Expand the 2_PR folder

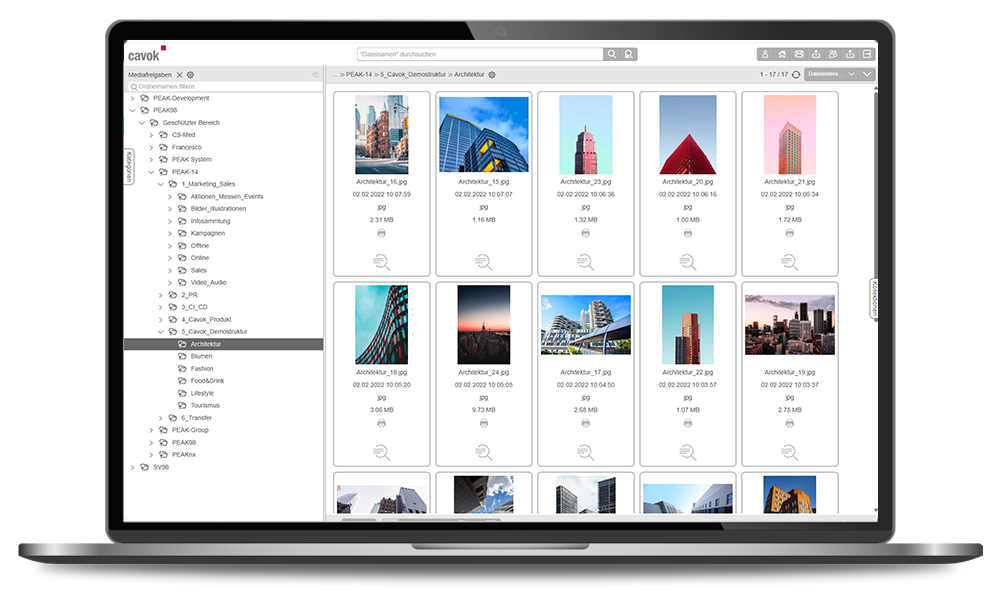point(161,295)
